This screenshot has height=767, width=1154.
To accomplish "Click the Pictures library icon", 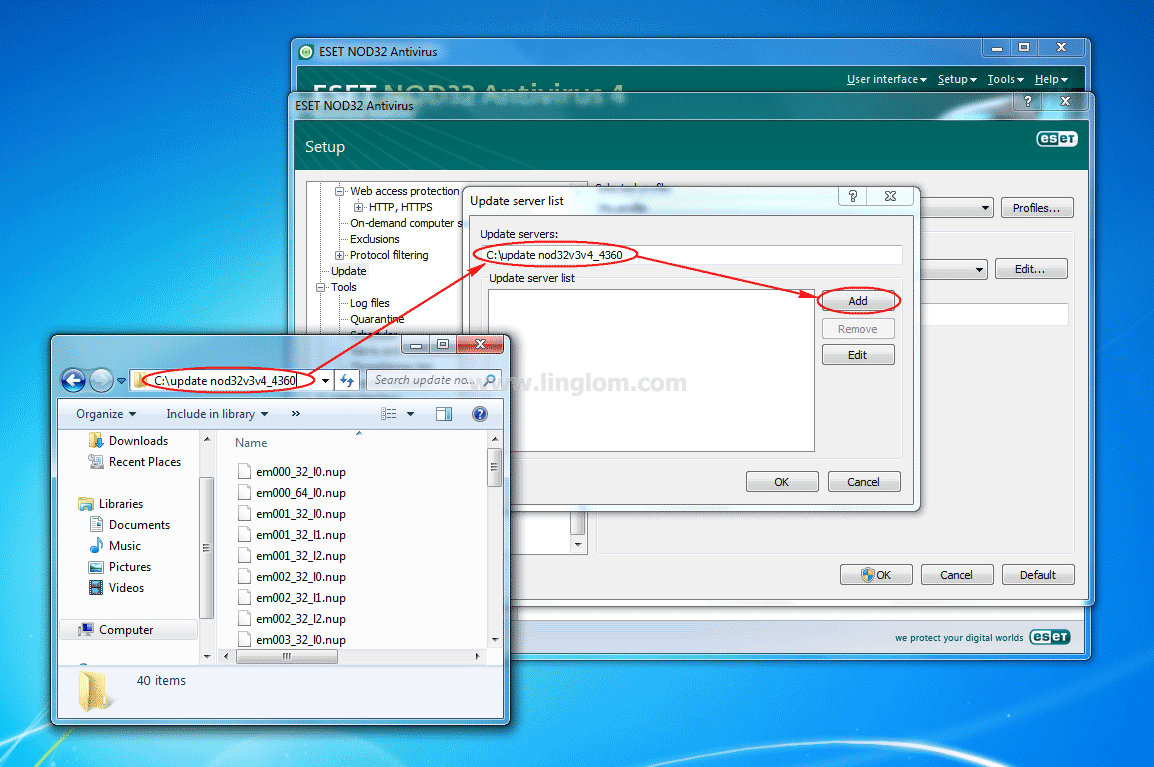I will (96, 567).
